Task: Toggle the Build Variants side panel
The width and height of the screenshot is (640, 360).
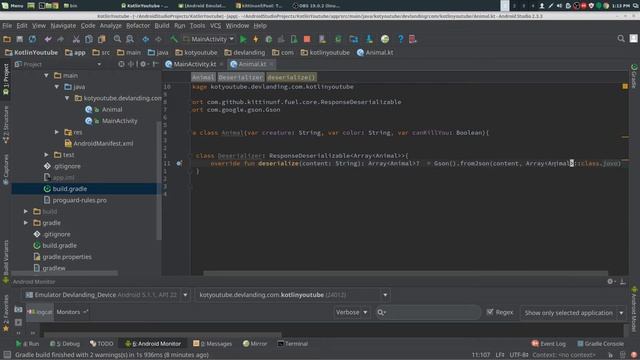Action: (6, 261)
